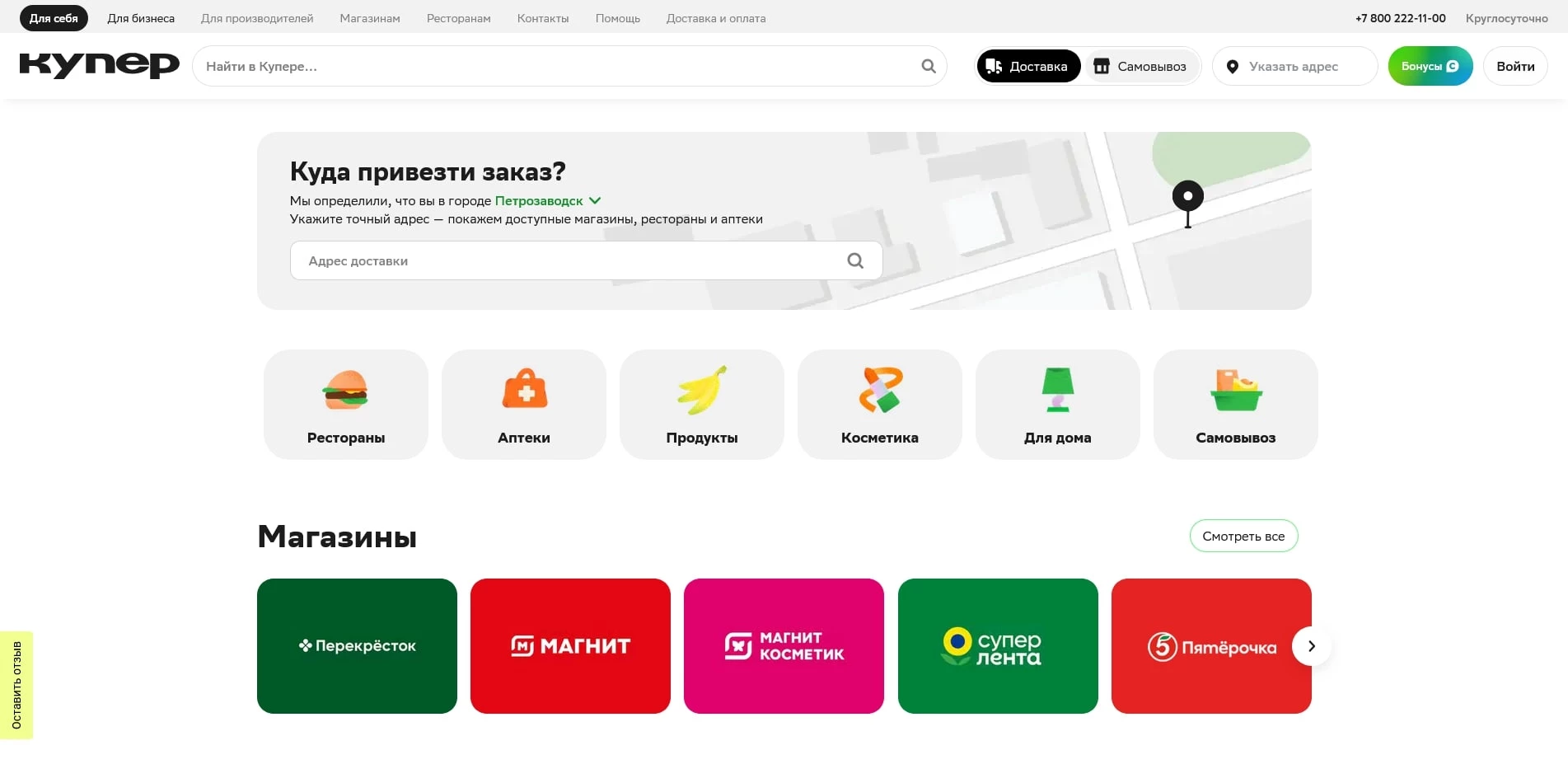Choose the Для дома lamp category
Screen dimensions: 1568x764
(x=1058, y=404)
